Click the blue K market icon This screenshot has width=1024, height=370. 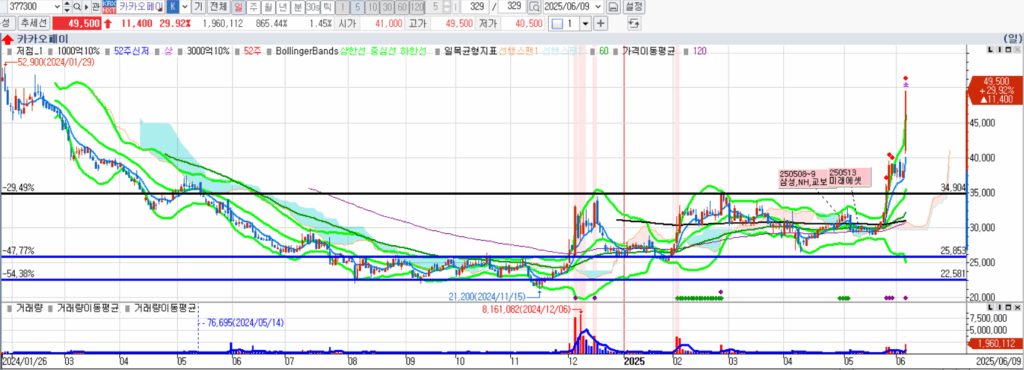tap(173, 7)
